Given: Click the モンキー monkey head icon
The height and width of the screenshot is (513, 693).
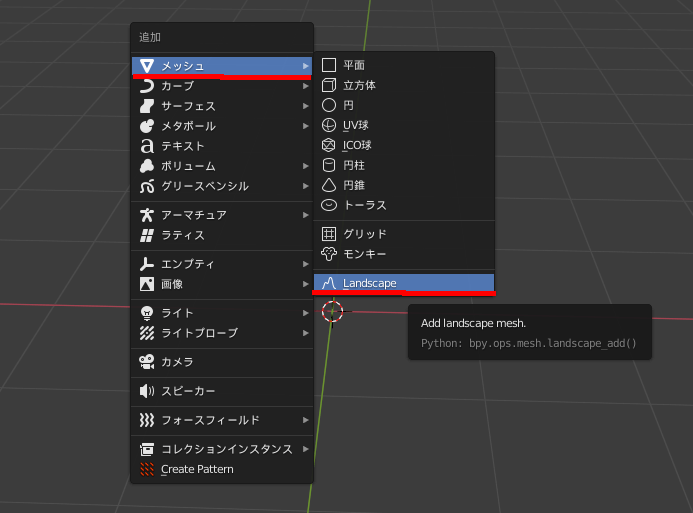Looking at the screenshot, I should [x=329, y=254].
